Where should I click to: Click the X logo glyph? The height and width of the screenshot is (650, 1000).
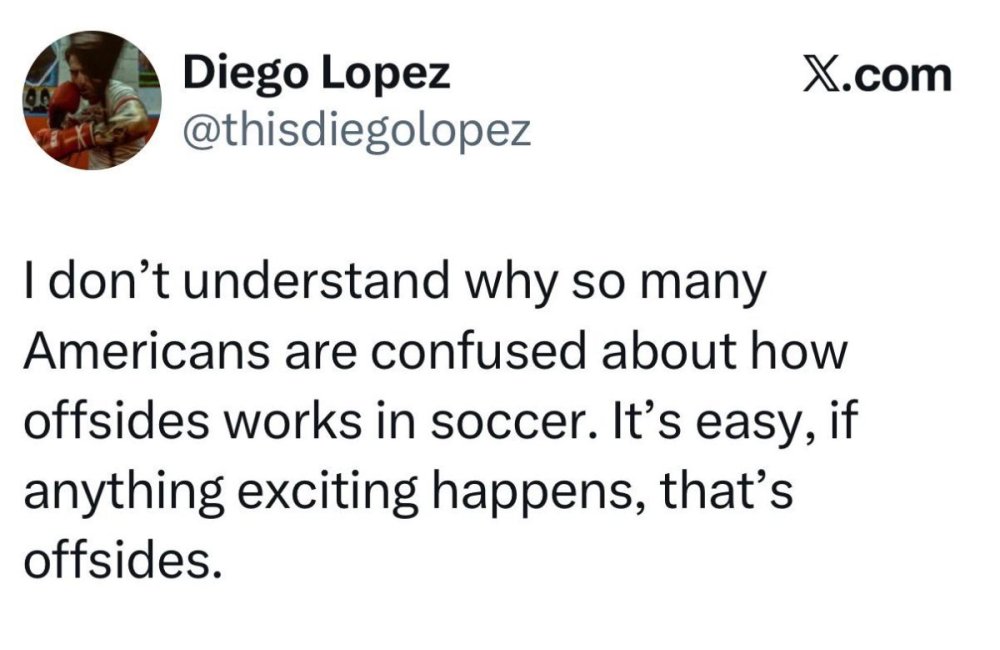(x=820, y=76)
